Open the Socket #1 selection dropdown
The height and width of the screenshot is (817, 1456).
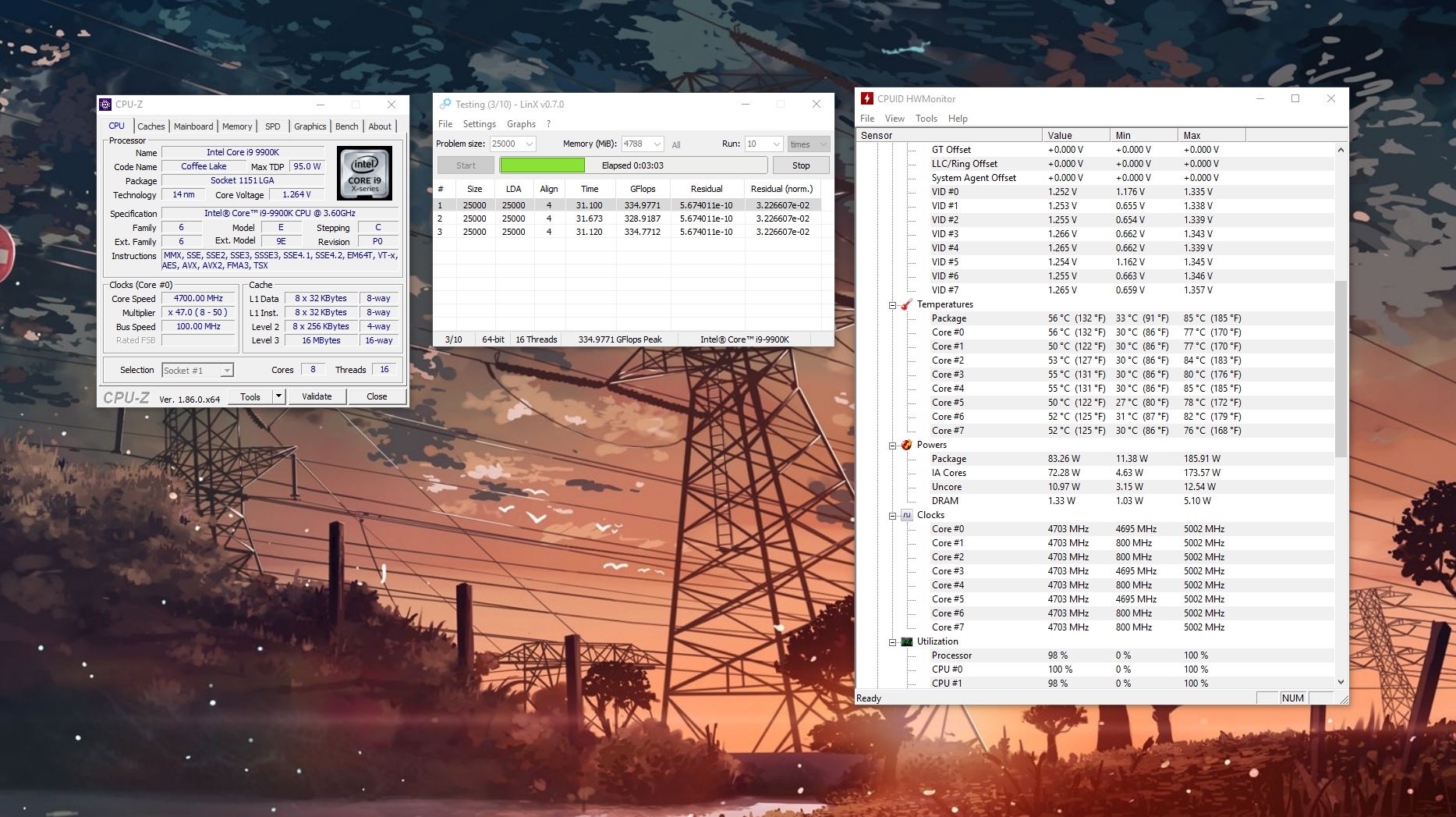(226, 371)
